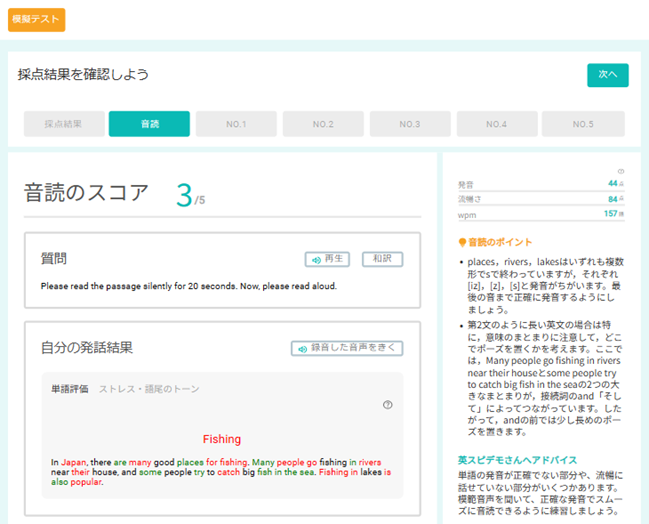
Task: Click the word lakes in passage
Action: click(371, 472)
